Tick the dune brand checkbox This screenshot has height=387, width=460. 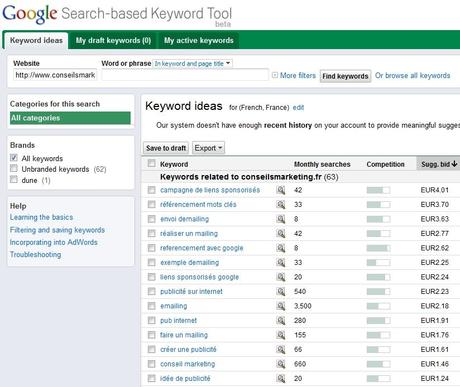pyautogui.click(x=14, y=180)
